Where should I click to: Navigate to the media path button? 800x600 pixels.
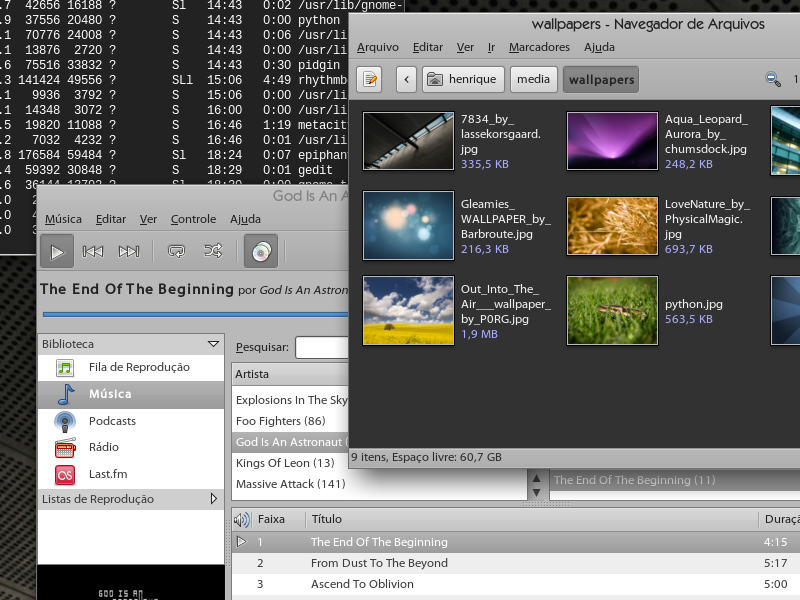pyautogui.click(x=533, y=80)
